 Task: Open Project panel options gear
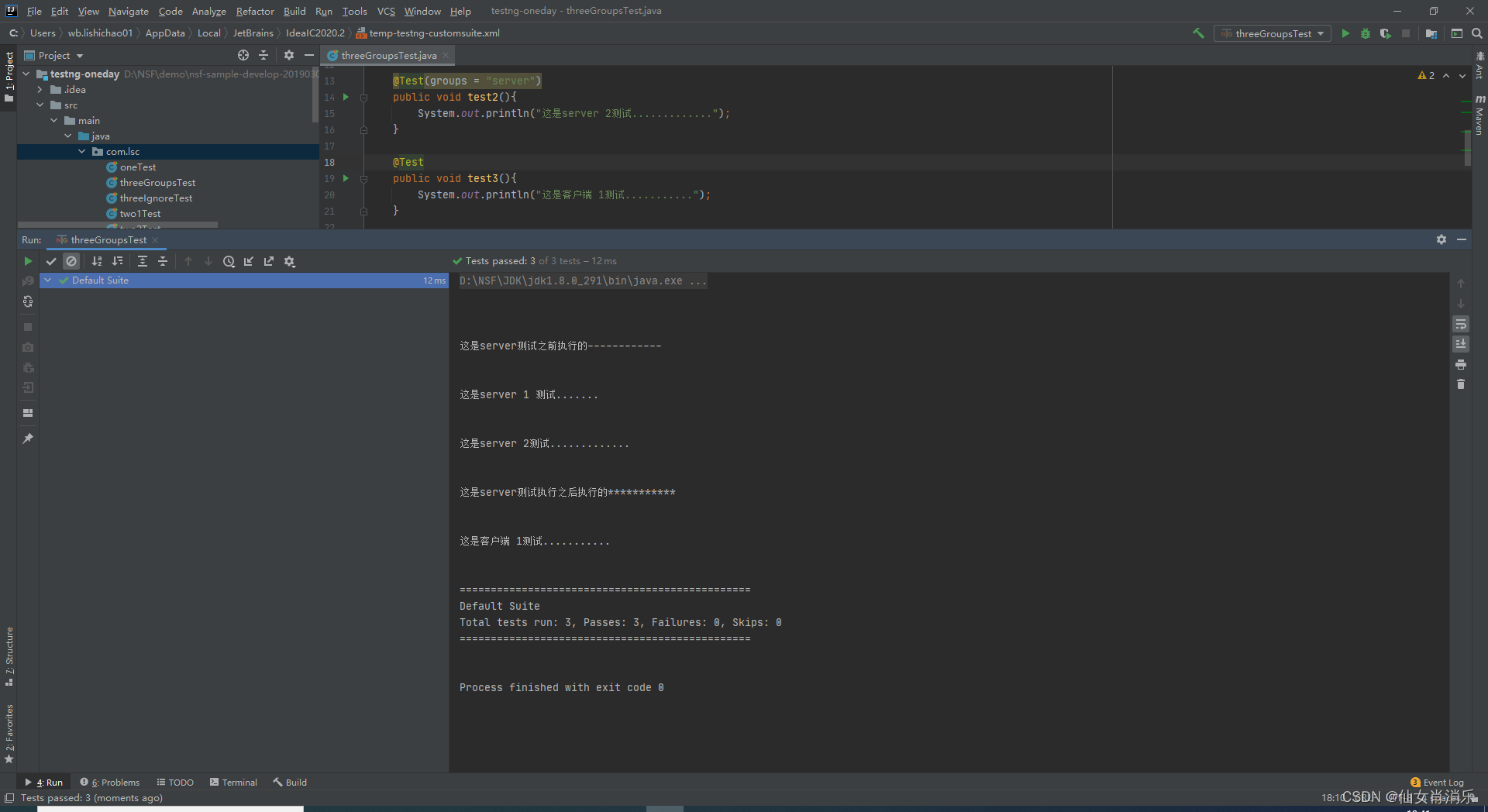289,55
